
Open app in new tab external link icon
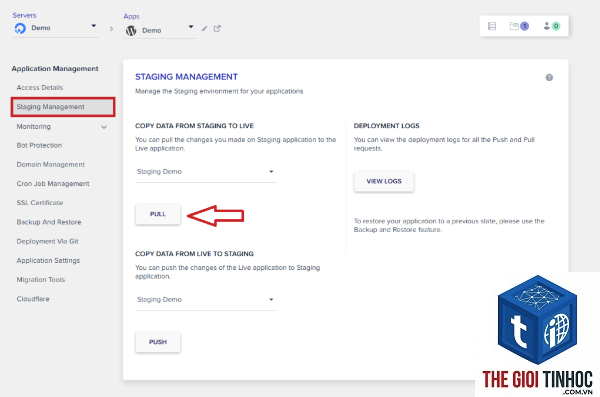click(217, 29)
